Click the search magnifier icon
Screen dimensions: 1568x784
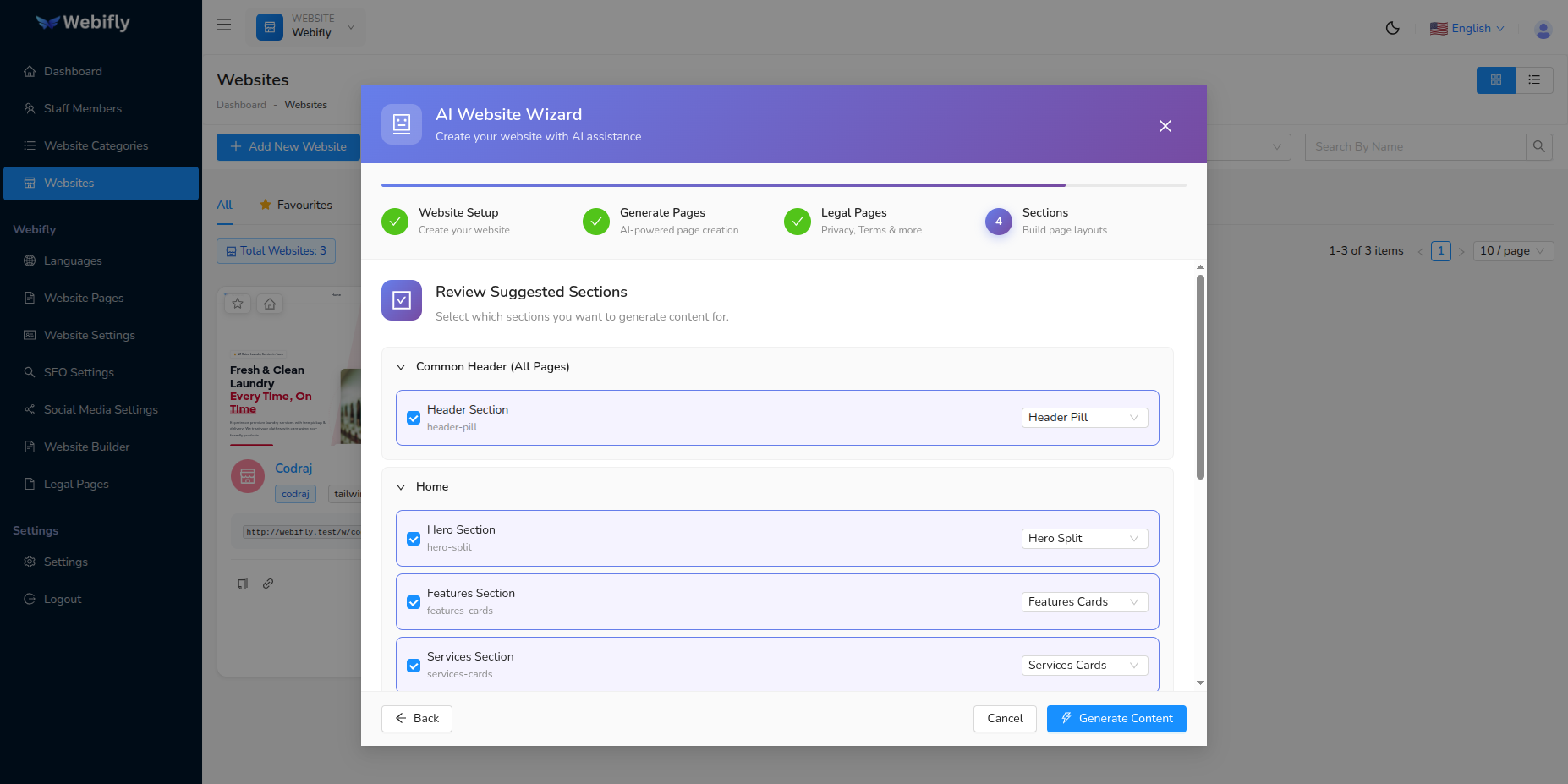(1538, 146)
